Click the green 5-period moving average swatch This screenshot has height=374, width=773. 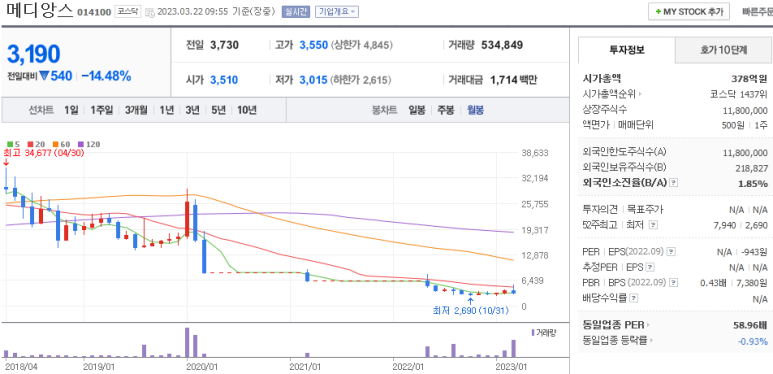pos(9,144)
